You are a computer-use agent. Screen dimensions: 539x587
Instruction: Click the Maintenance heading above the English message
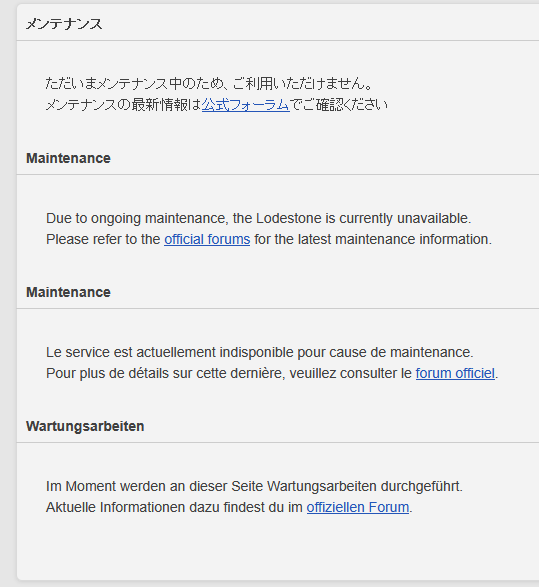click(68, 158)
